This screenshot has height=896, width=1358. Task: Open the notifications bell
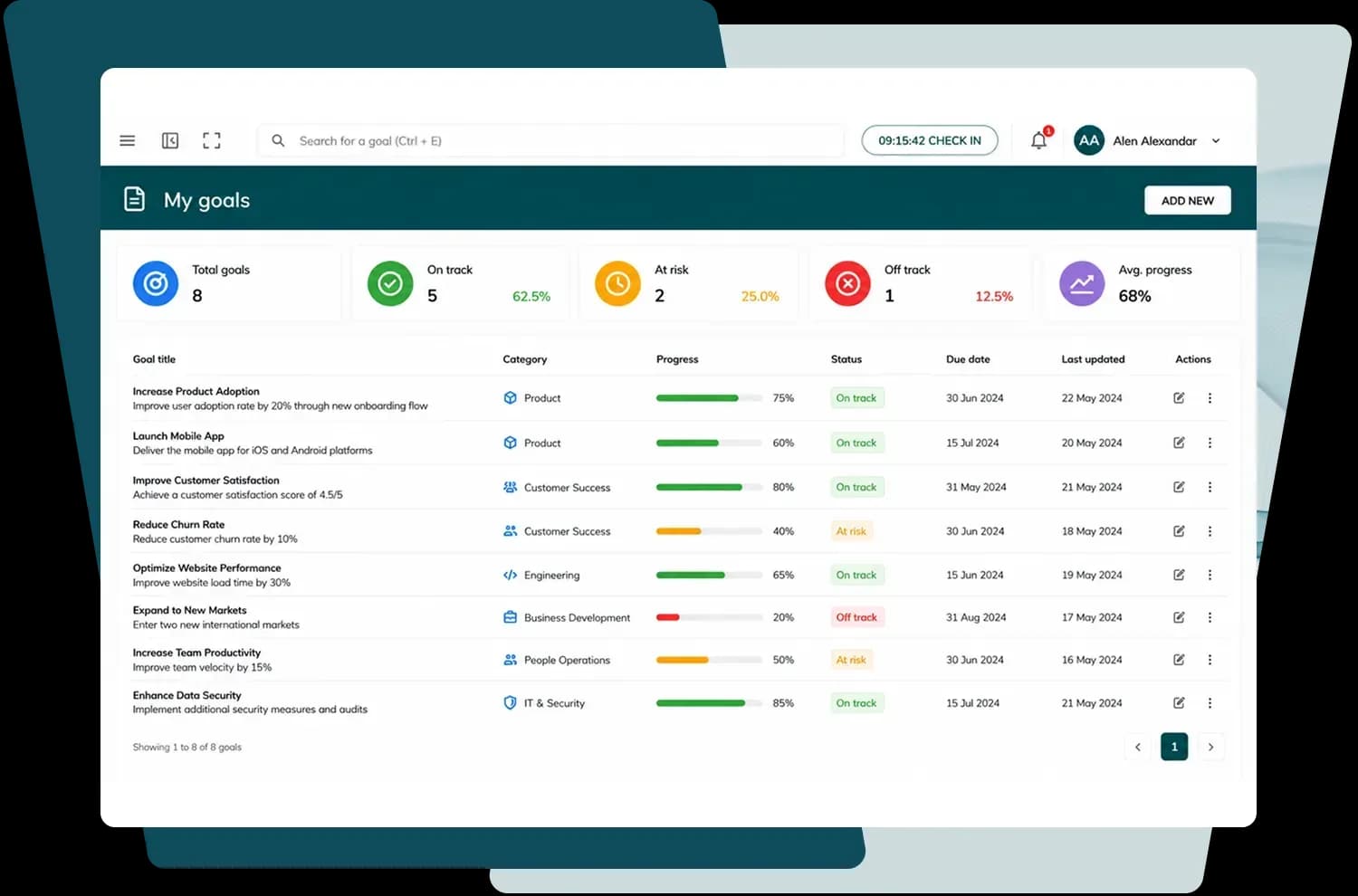tap(1039, 140)
